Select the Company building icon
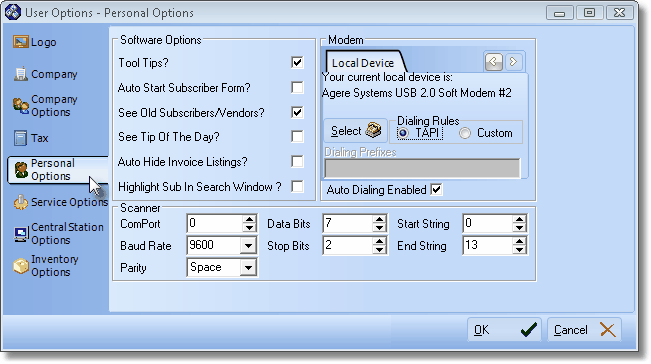This screenshot has width=651, height=364. 21,74
